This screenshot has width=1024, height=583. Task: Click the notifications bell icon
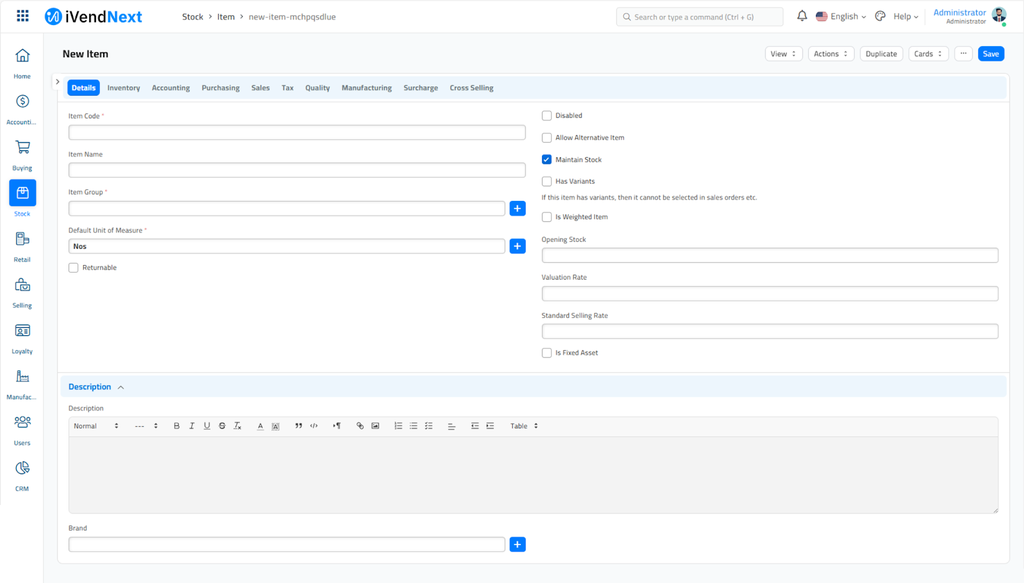click(802, 16)
